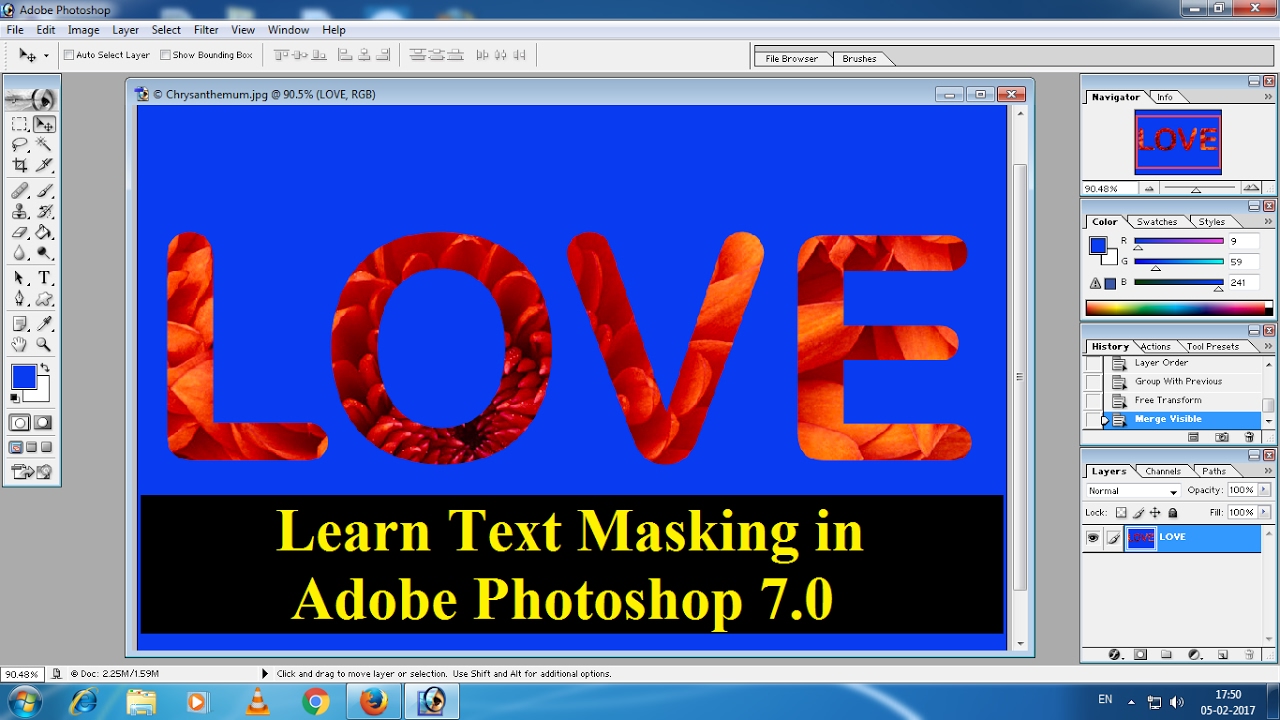The width and height of the screenshot is (1280, 720).
Task: Open the Fill slider arrow
Action: (x=1264, y=512)
